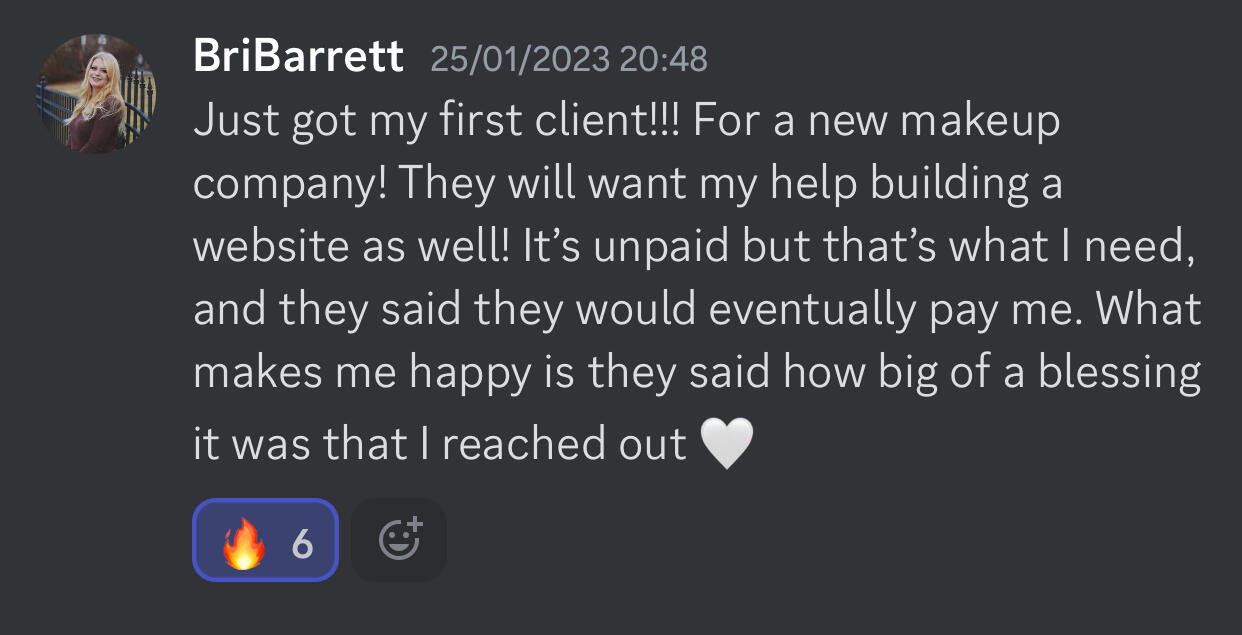Click the phrase "reached out" in the message
Screen dimensions: 1242x635
pyautogui.click(x=564, y=444)
